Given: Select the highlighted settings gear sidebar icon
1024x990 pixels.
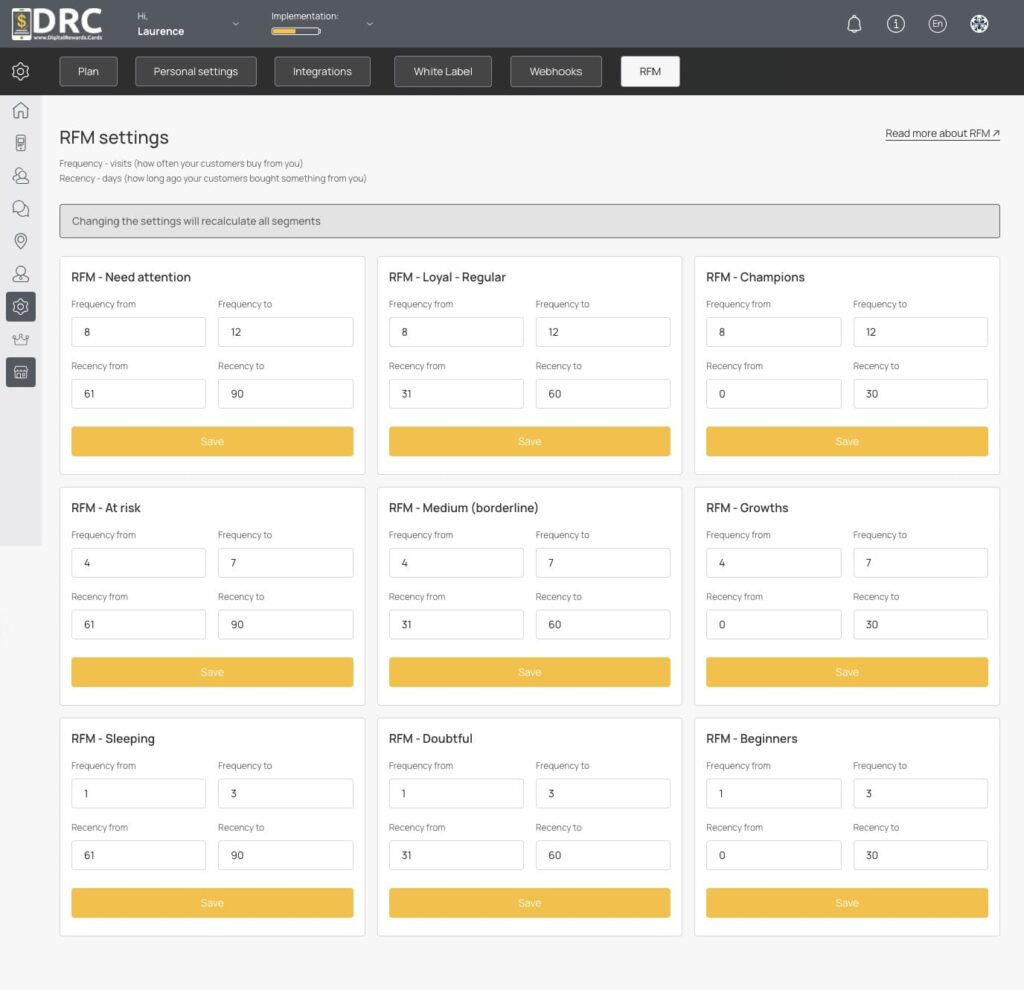Looking at the screenshot, I should pyautogui.click(x=21, y=306).
